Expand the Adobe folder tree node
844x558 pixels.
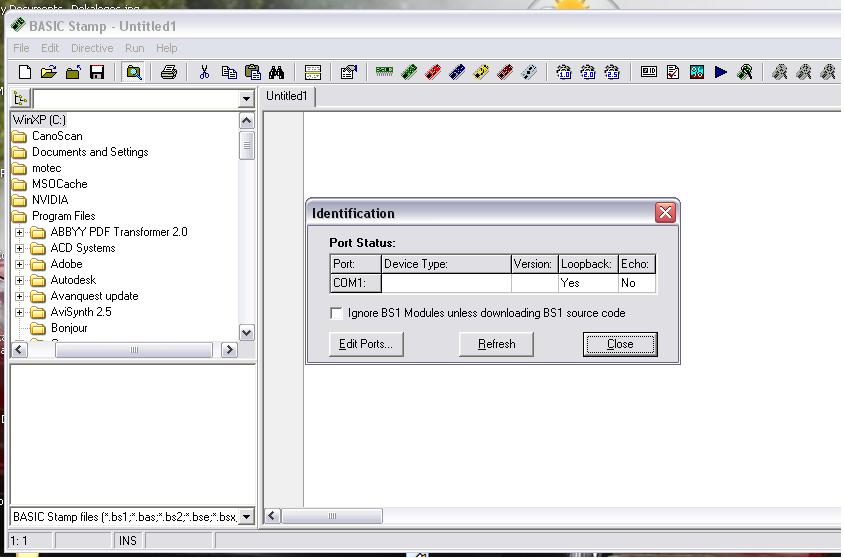tap(19, 264)
